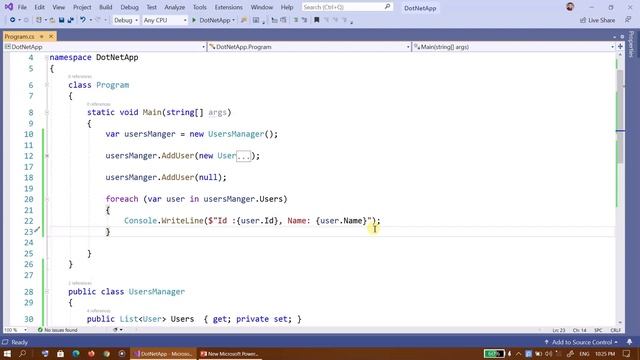This screenshot has height=360, width=640.
Task: Open the Build menu
Action: [106, 7]
